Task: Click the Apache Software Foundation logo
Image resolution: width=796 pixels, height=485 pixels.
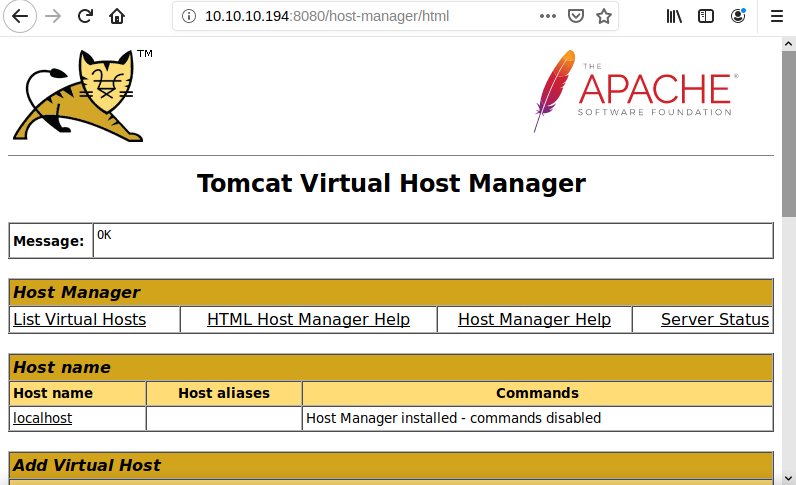Action: tap(636, 91)
